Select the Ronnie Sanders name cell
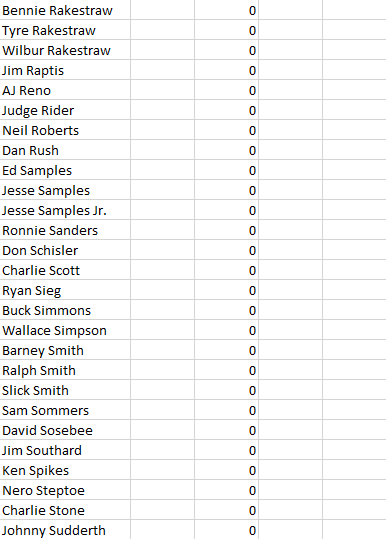Viewport: 386px width, 539px height. tap(65, 230)
